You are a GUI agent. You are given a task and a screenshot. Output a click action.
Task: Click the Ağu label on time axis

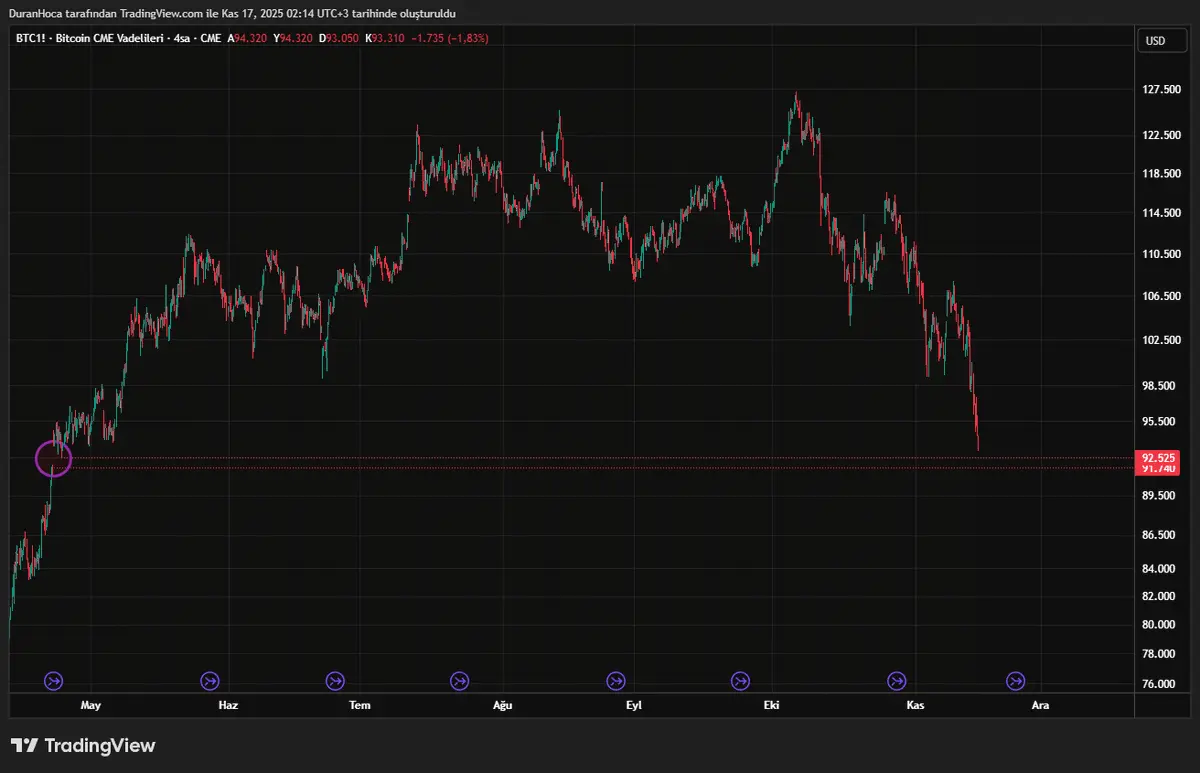coord(503,705)
